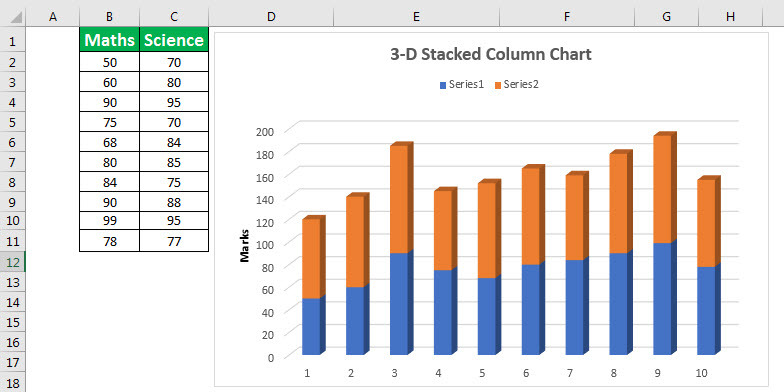Click the Series1 legend label
The width and height of the screenshot is (784, 392).
(466, 84)
